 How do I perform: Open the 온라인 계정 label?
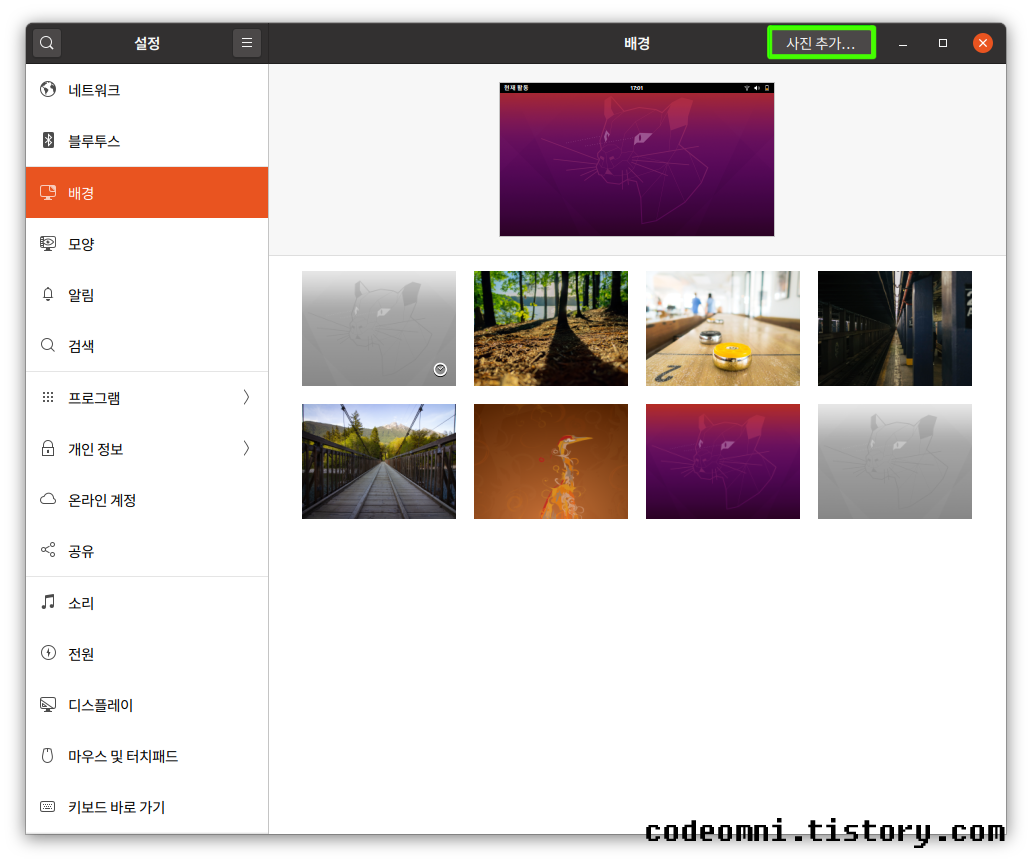[x=102, y=500]
